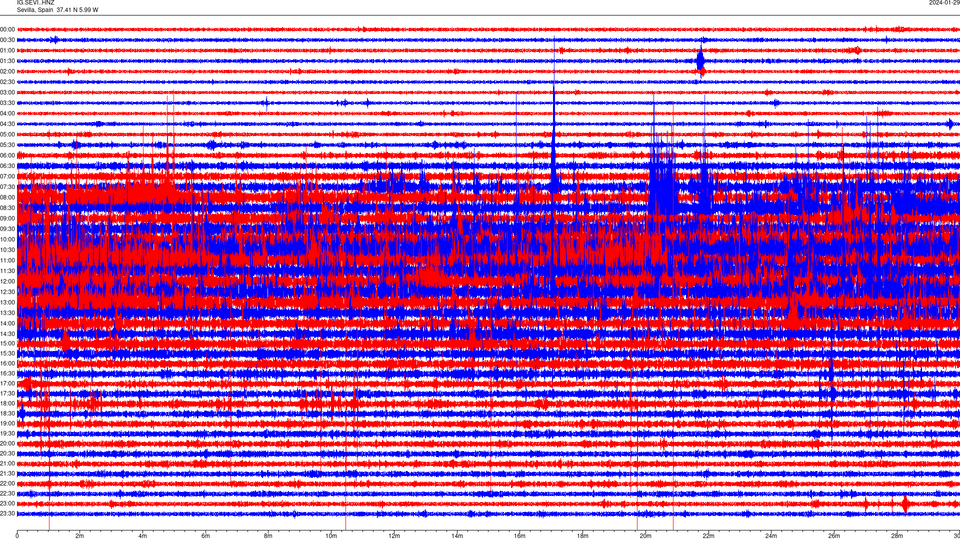Select the 20:00 time row label
Screen dimensions: 960x540
point(7,444)
